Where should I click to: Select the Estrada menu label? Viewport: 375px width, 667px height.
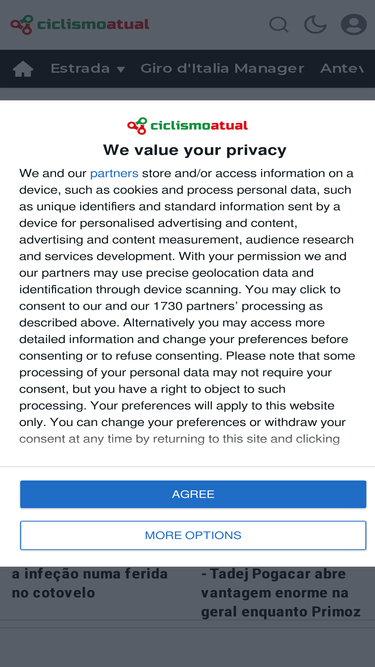coord(80,68)
